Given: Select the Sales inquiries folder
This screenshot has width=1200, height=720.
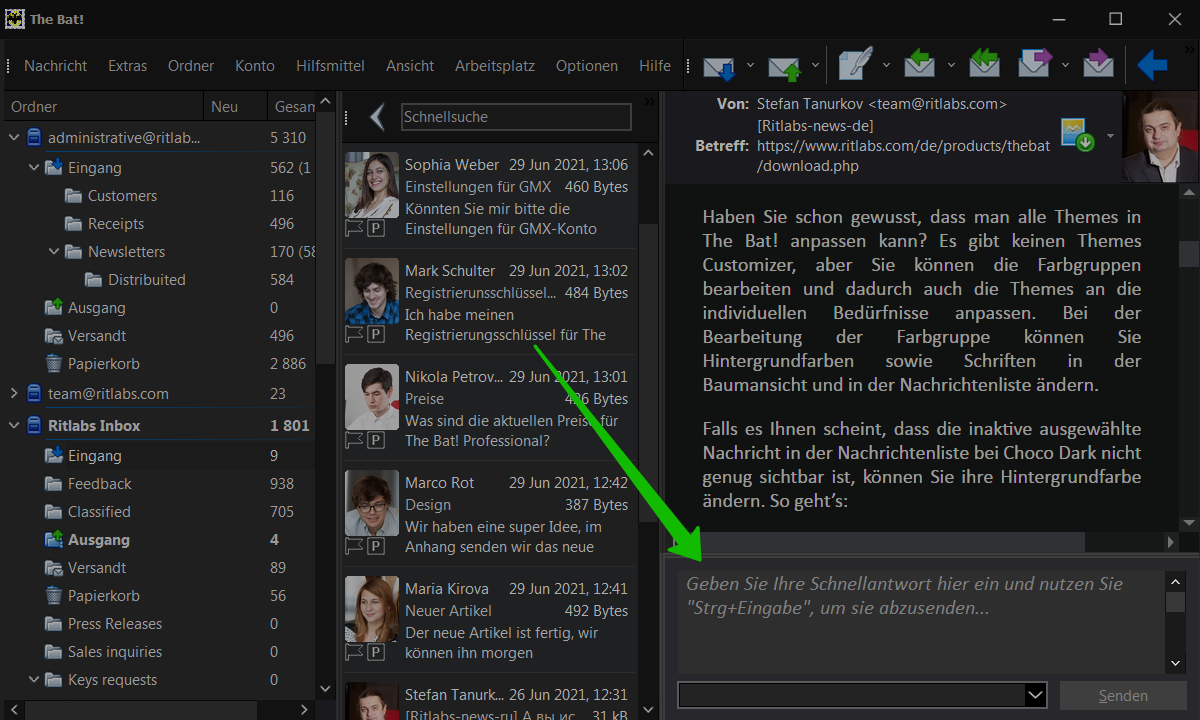Looking at the screenshot, I should [115, 651].
